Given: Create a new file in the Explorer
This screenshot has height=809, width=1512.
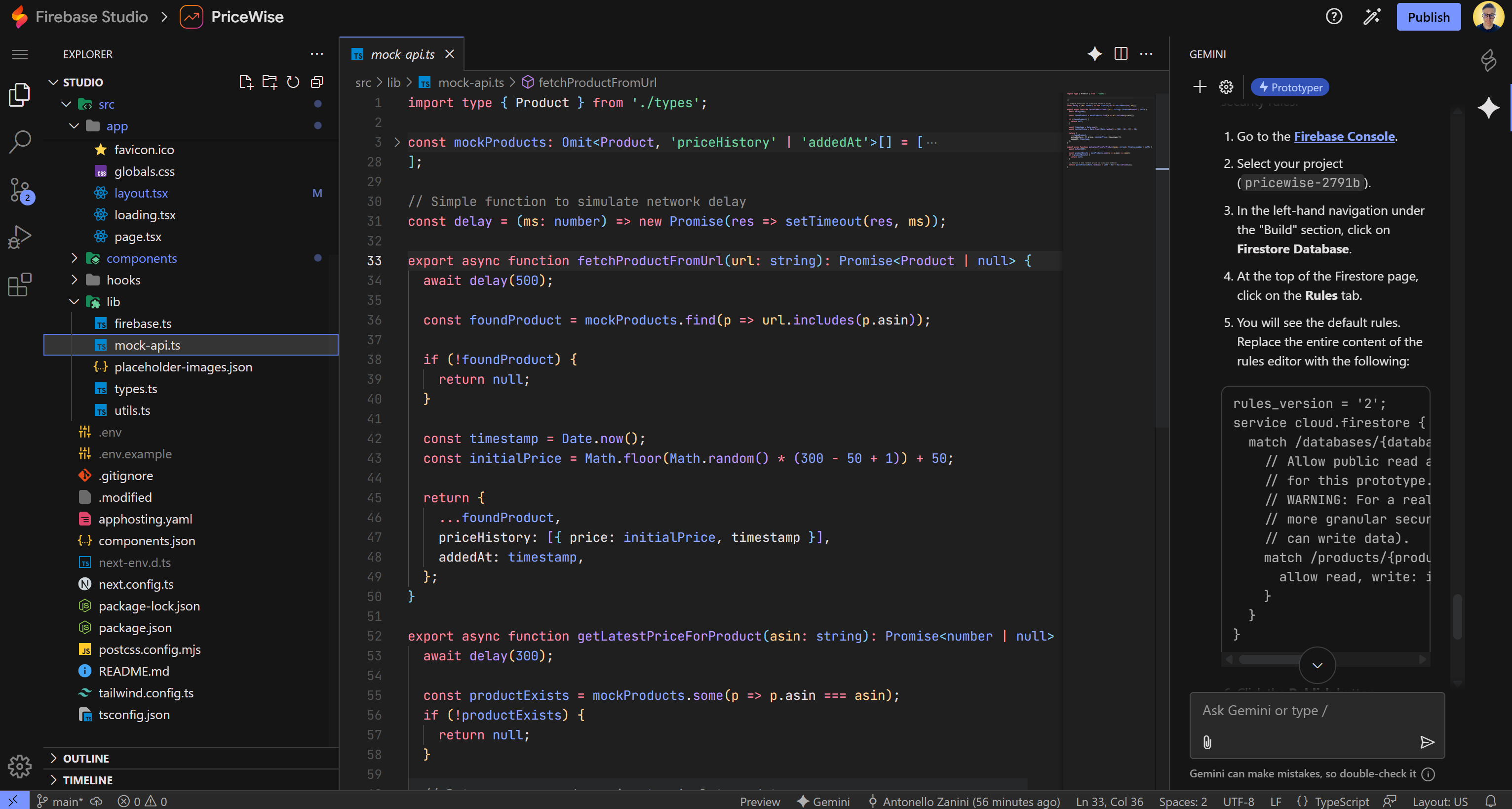Looking at the screenshot, I should click(x=246, y=82).
